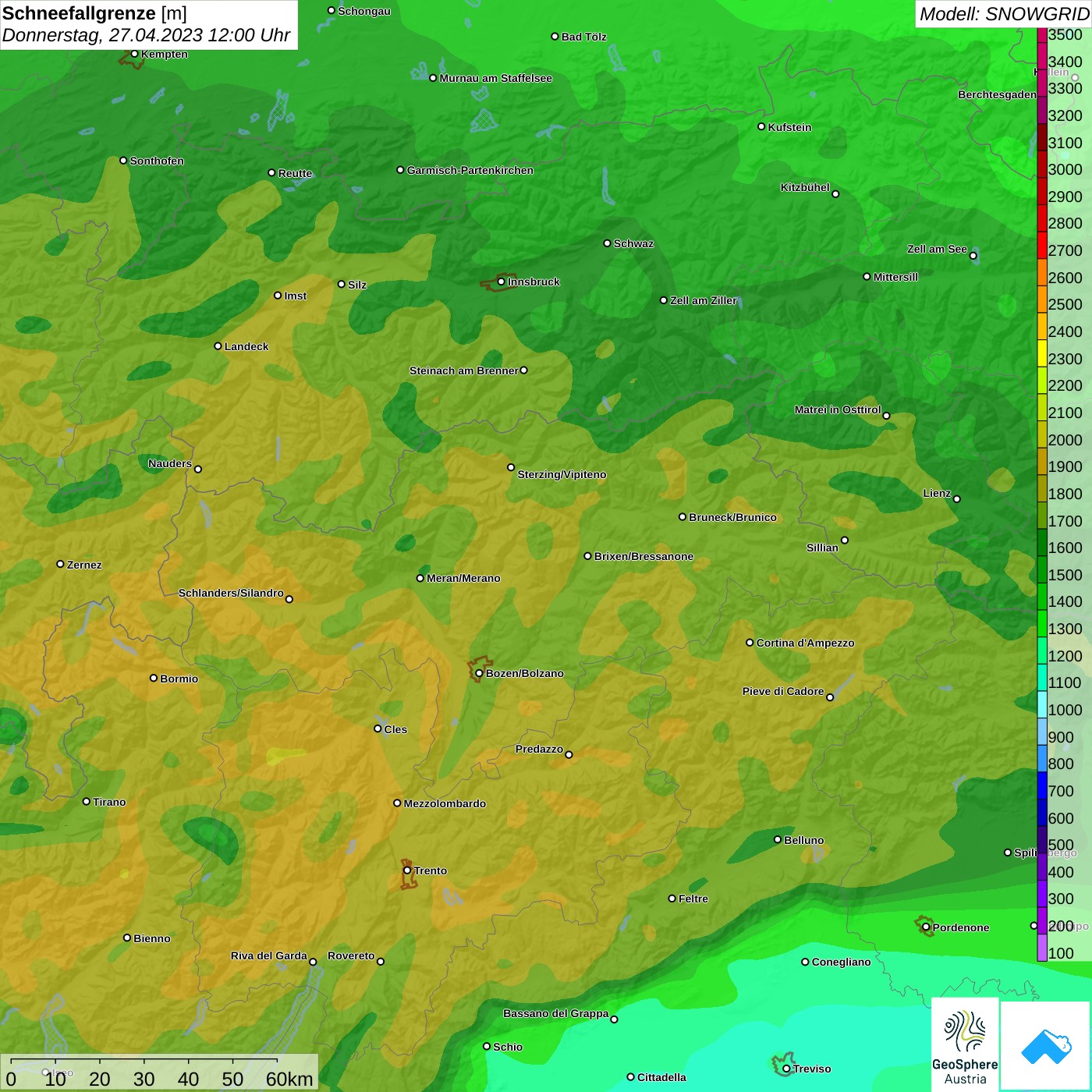The image size is (1092, 1092).
Task: Click the Berchtesgaden label
Action: coord(997,94)
